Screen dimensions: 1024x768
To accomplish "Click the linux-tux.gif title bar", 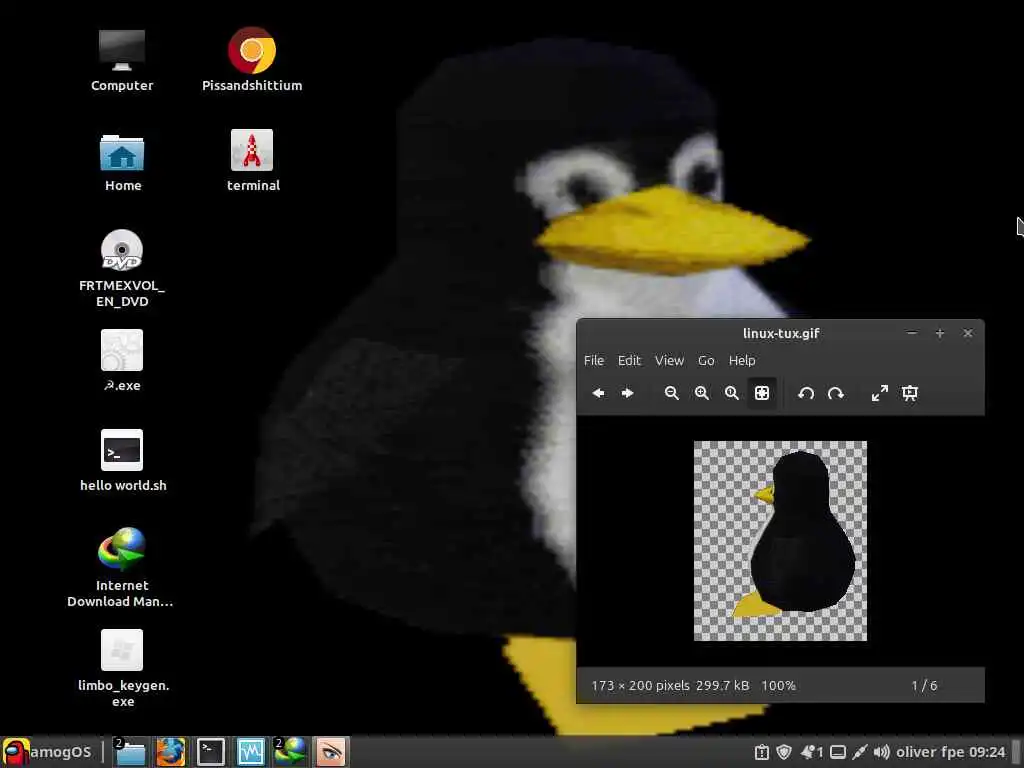I will [781, 333].
